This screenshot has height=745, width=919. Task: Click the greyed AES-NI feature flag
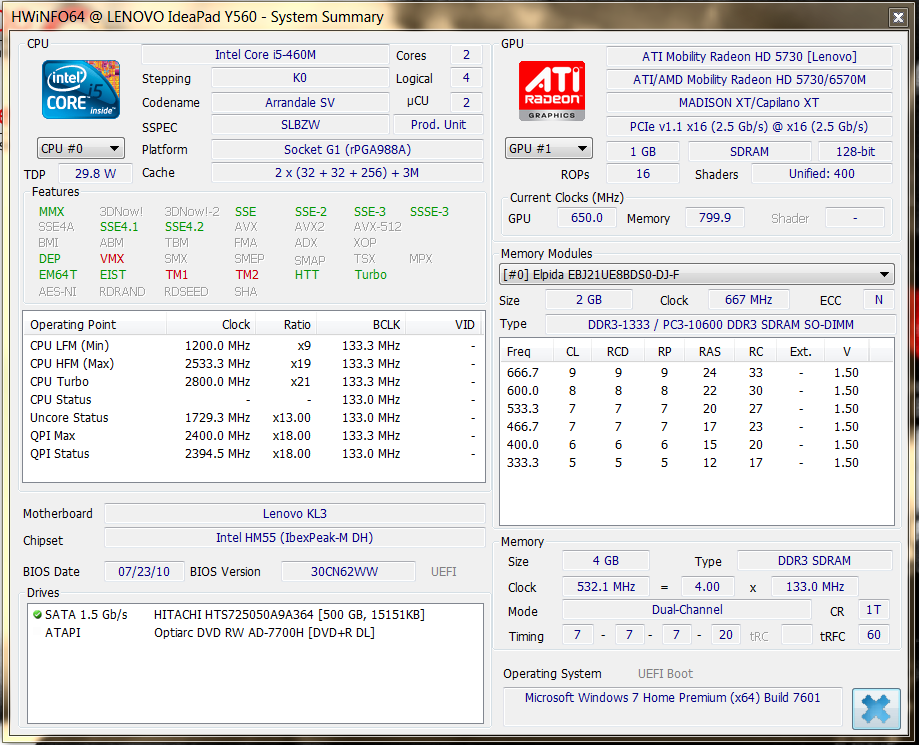(57, 292)
